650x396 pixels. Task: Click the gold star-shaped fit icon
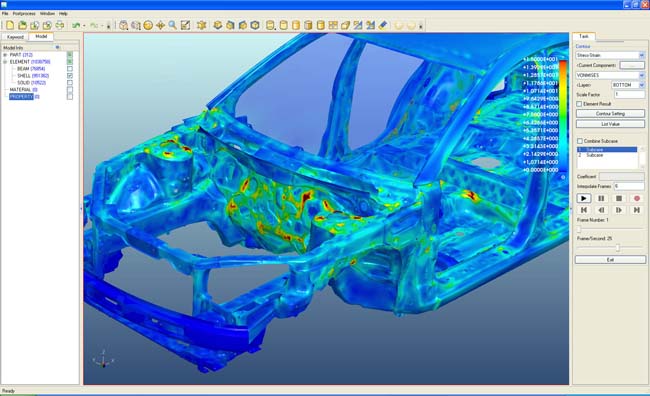point(201,26)
